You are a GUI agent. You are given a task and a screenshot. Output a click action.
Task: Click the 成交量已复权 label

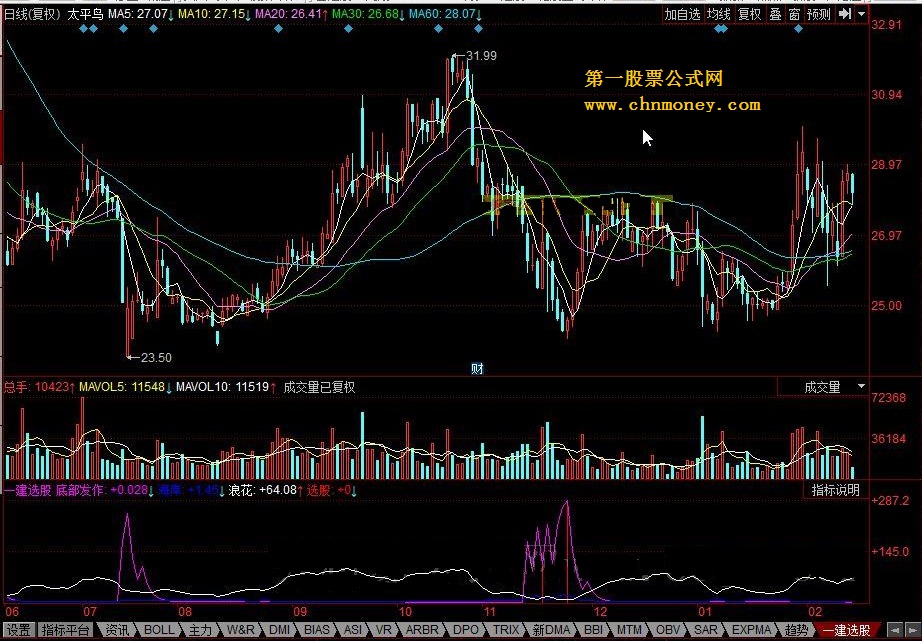point(319,387)
